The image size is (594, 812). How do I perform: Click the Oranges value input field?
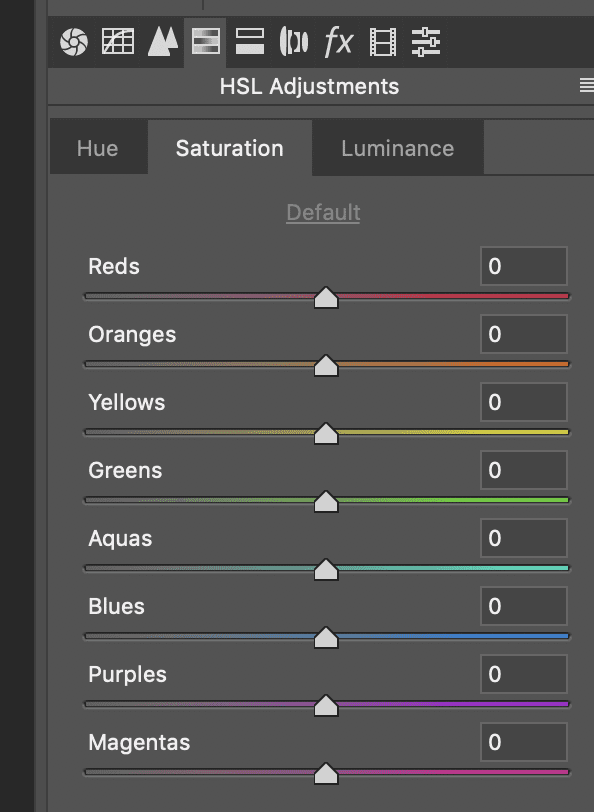[x=524, y=334]
